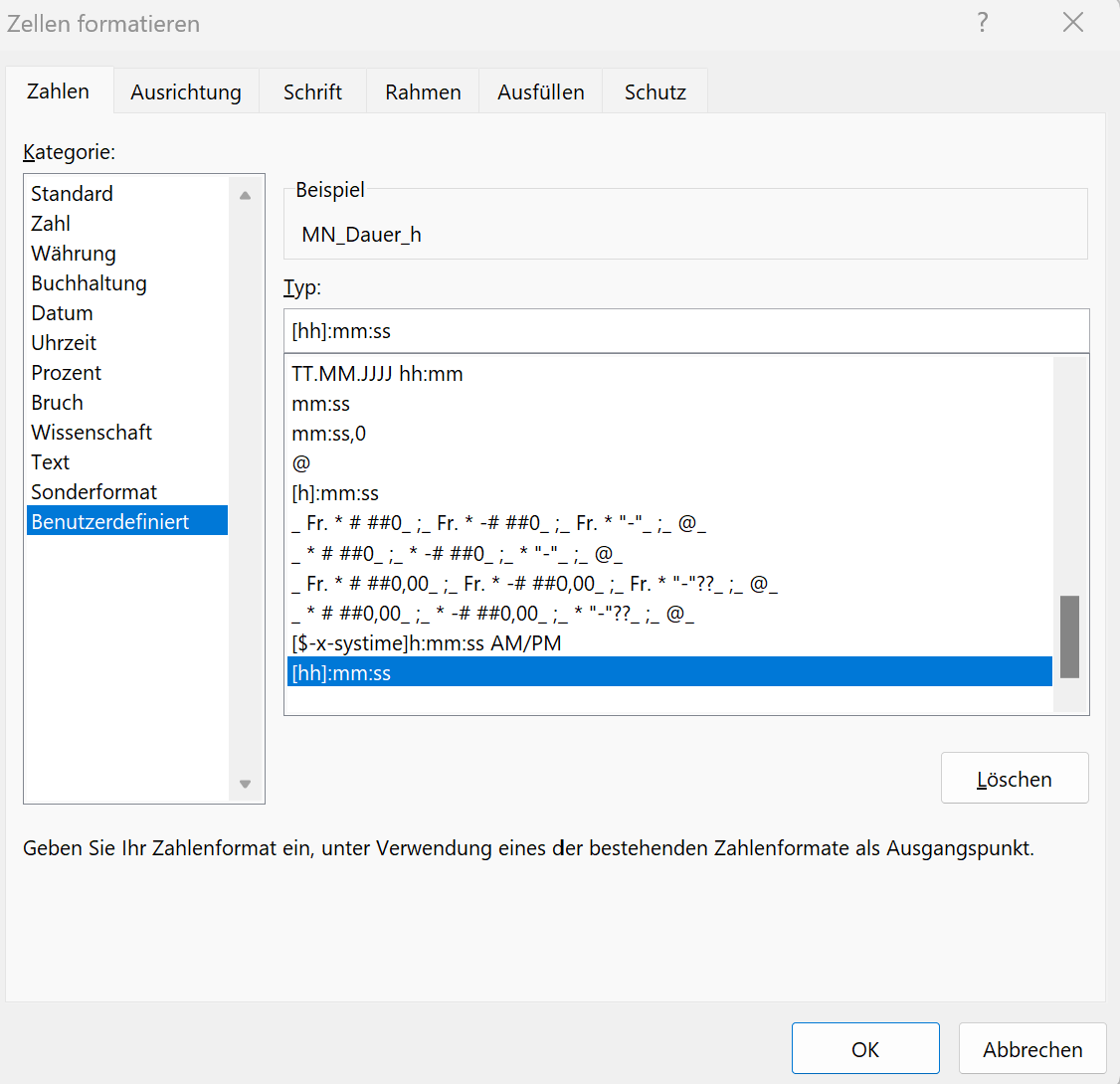Viewport: 1120px width, 1084px height.
Task: Select the Fr. format with 0,00 decimals
Action: tap(669, 584)
